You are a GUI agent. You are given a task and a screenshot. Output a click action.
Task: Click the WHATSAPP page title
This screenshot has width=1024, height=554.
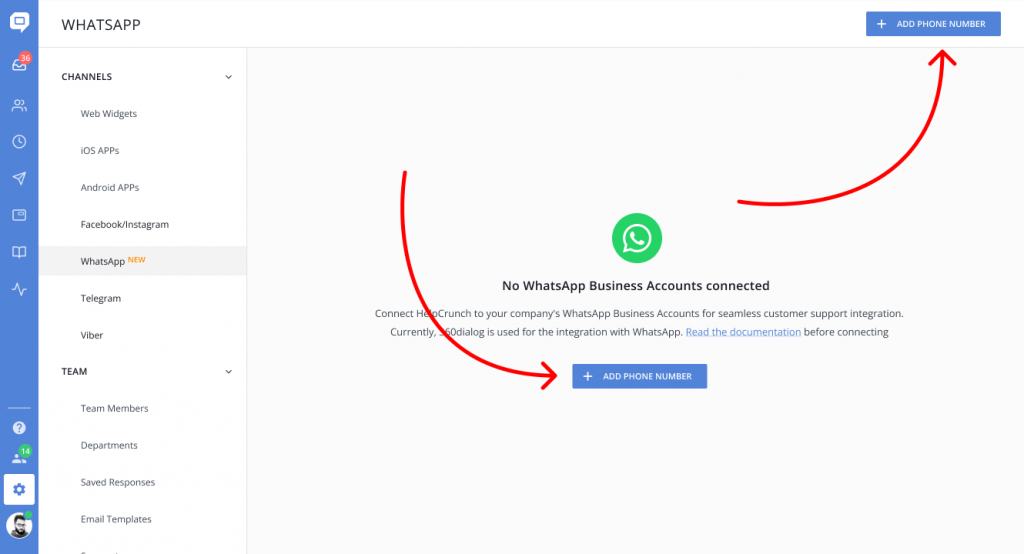pyautogui.click(x=101, y=25)
